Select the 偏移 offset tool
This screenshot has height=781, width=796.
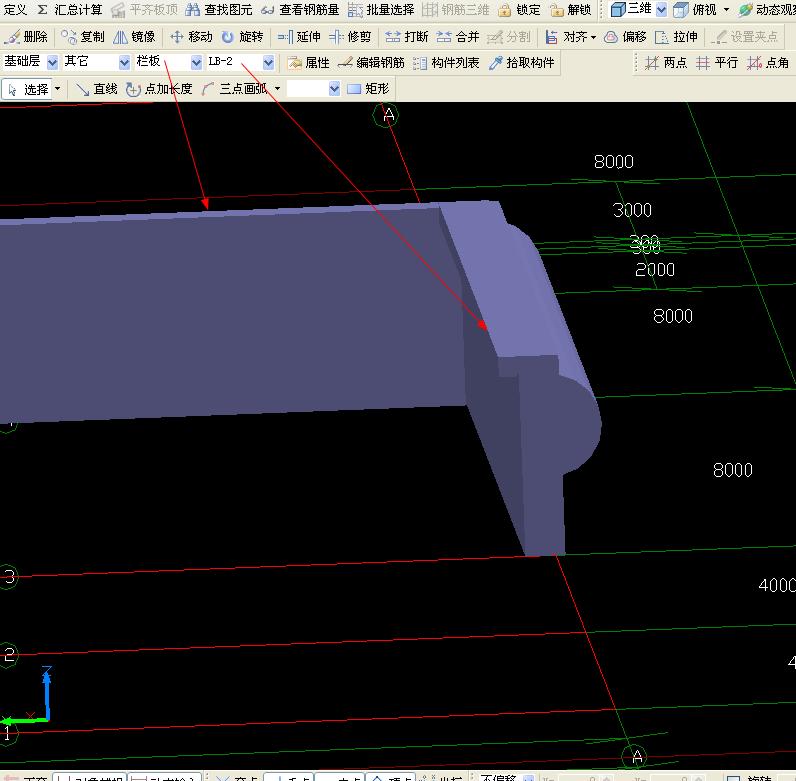click(x=625, y=37)
